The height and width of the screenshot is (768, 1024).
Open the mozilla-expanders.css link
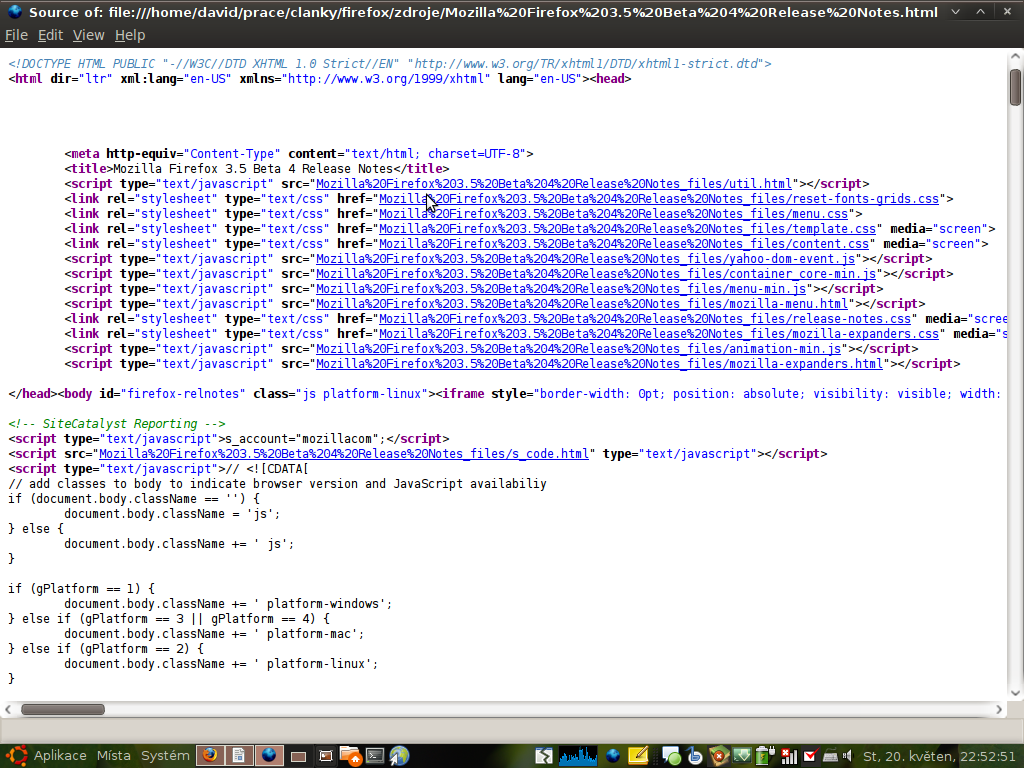pyautogui.click(x=659, y=334)
